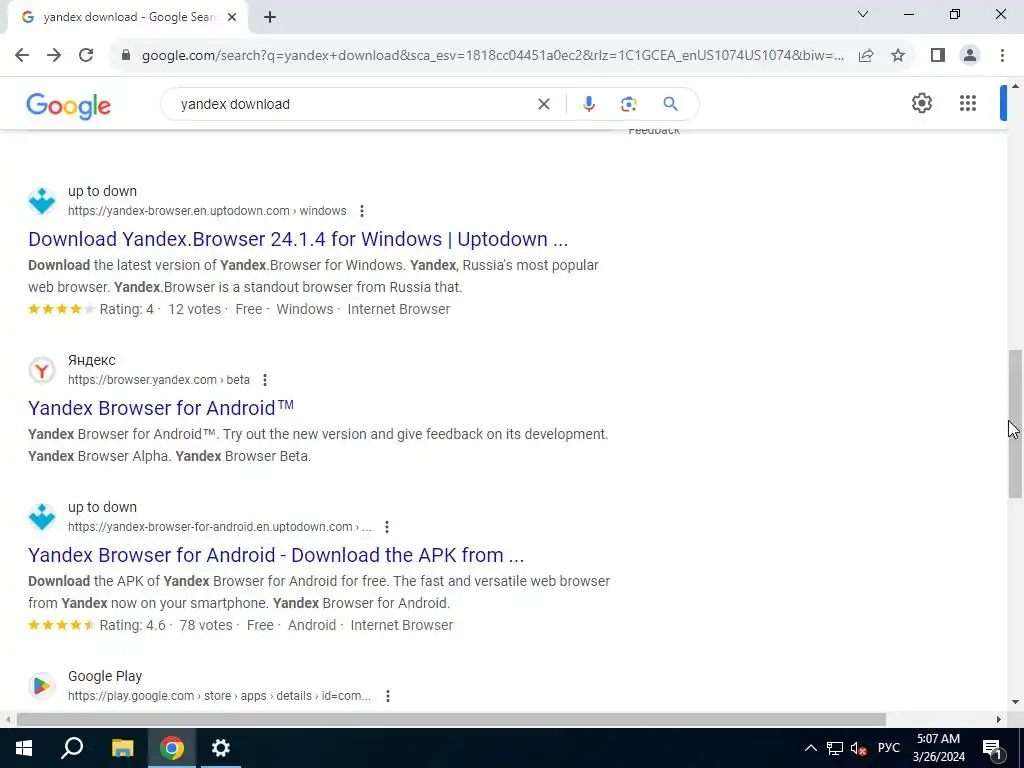1024x768 pixels.
Task: Open the Chrome side panel
Action: pos(938,55)
